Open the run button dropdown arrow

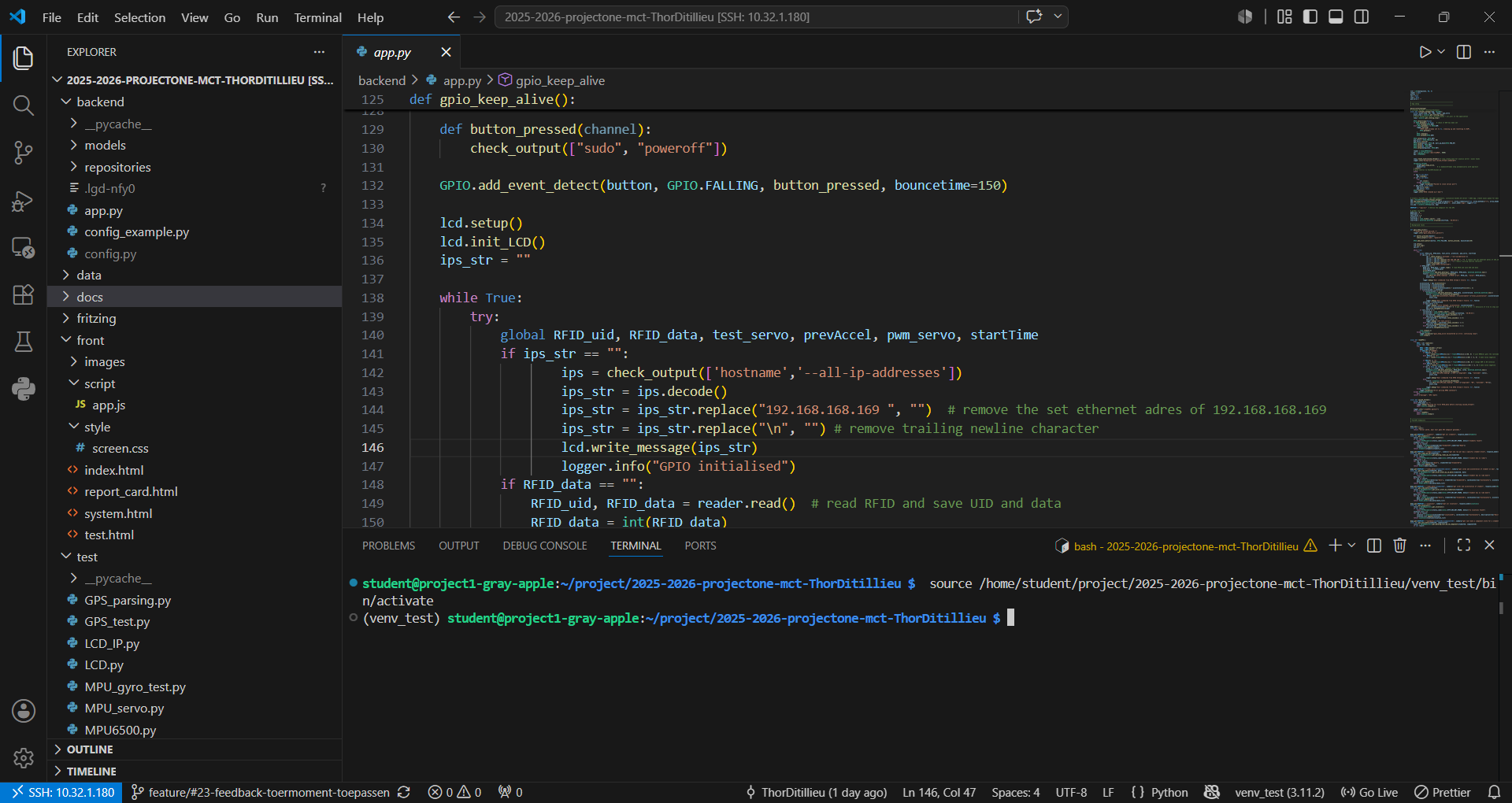(1441, 52)
